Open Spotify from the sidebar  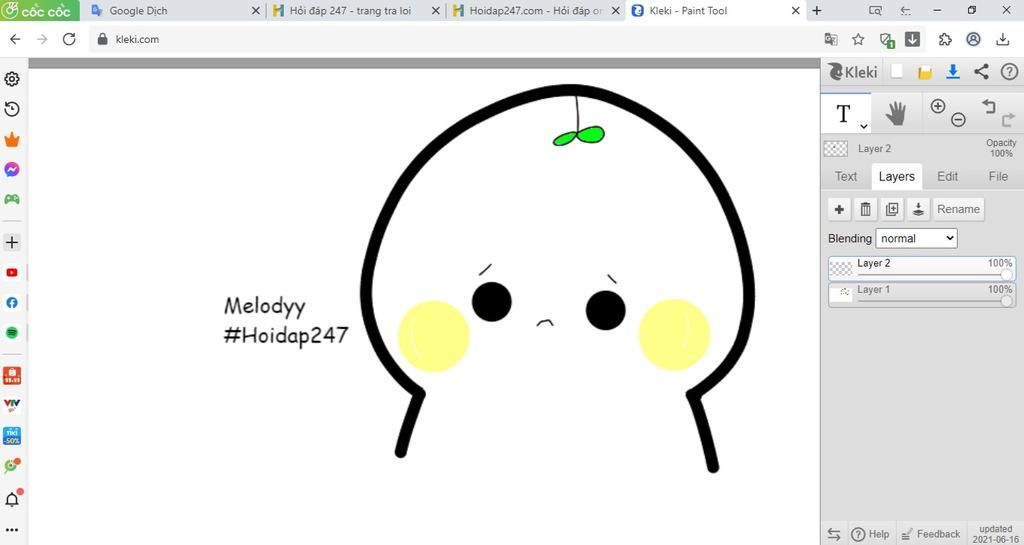click(x=12, y=333)
